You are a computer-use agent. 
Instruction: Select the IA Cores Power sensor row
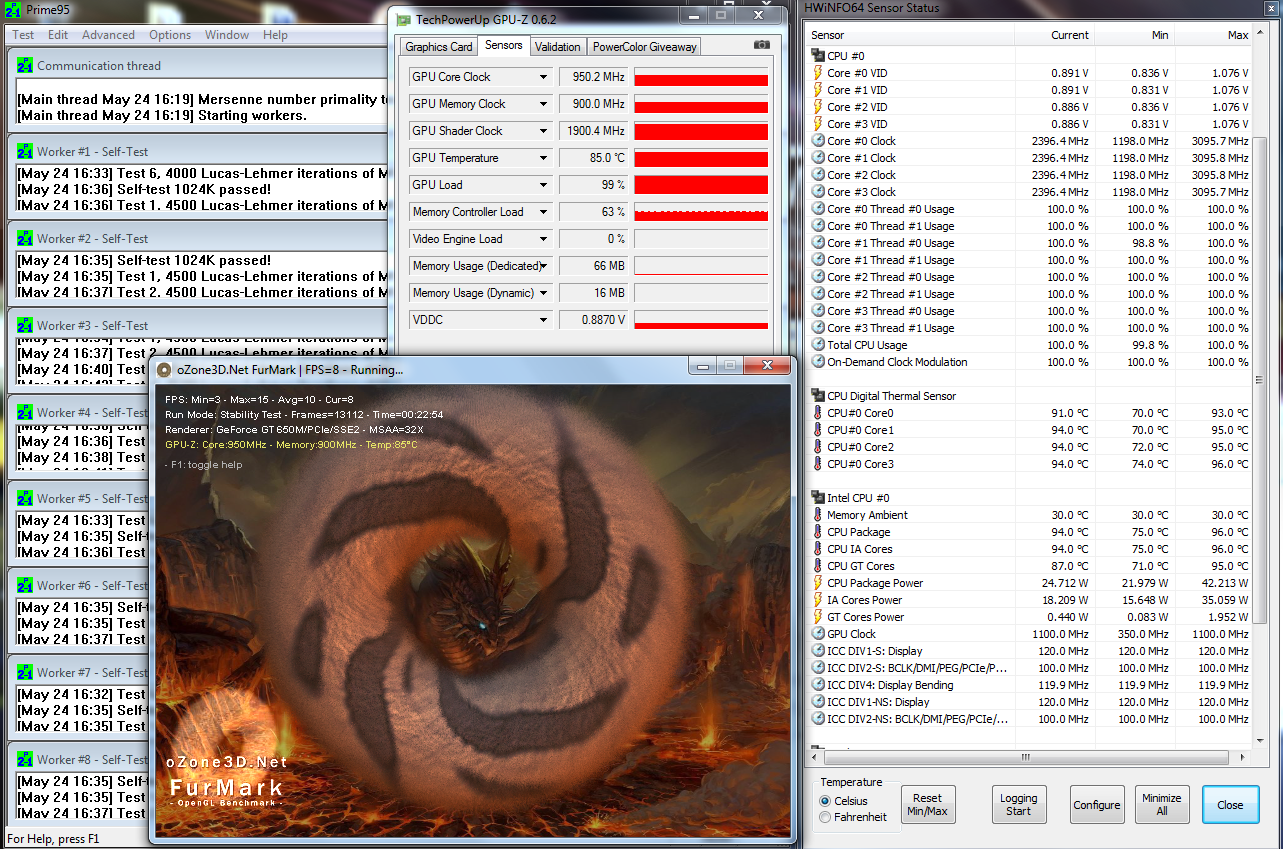point(1030,600)
